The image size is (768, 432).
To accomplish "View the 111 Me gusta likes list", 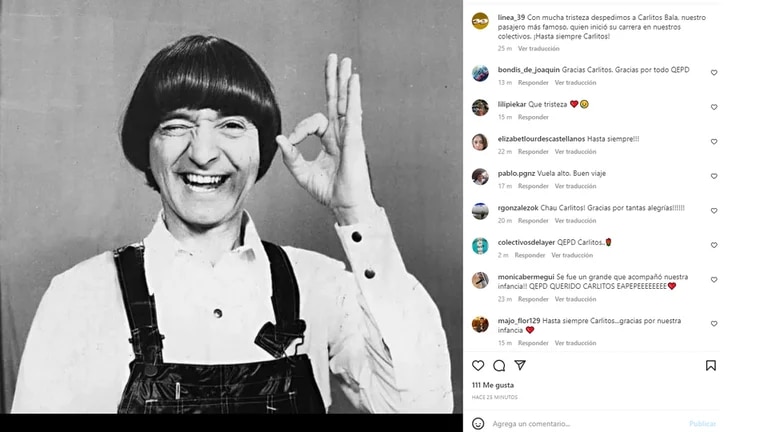I will click(x=492, y=385).
